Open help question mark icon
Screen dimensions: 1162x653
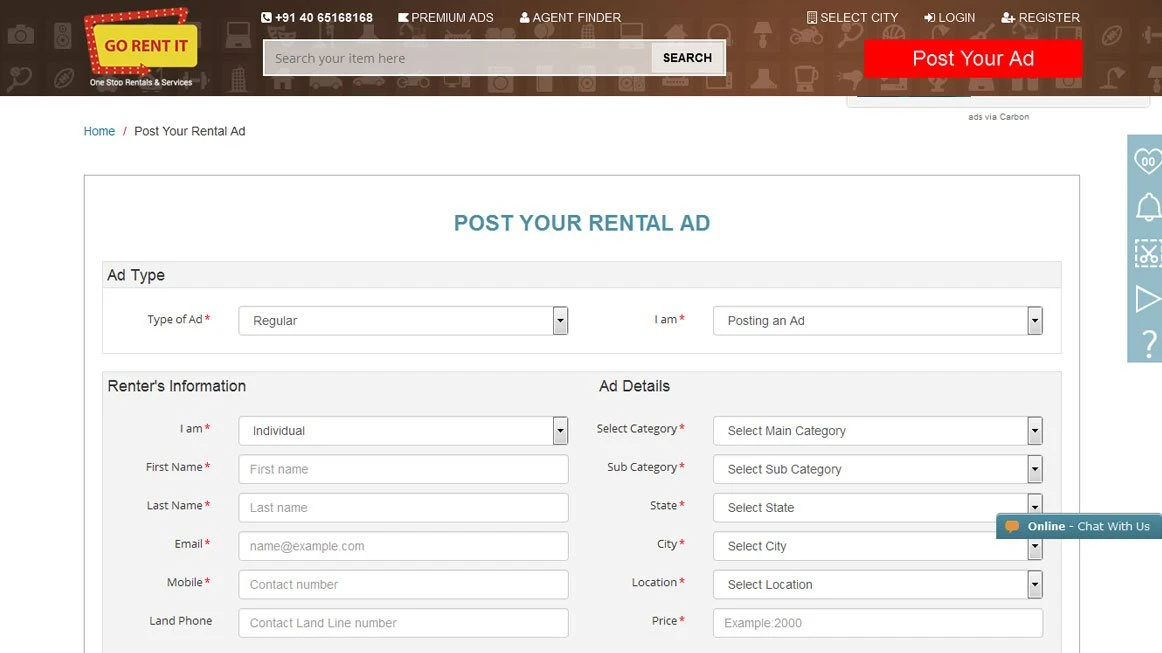(1148, 343)
